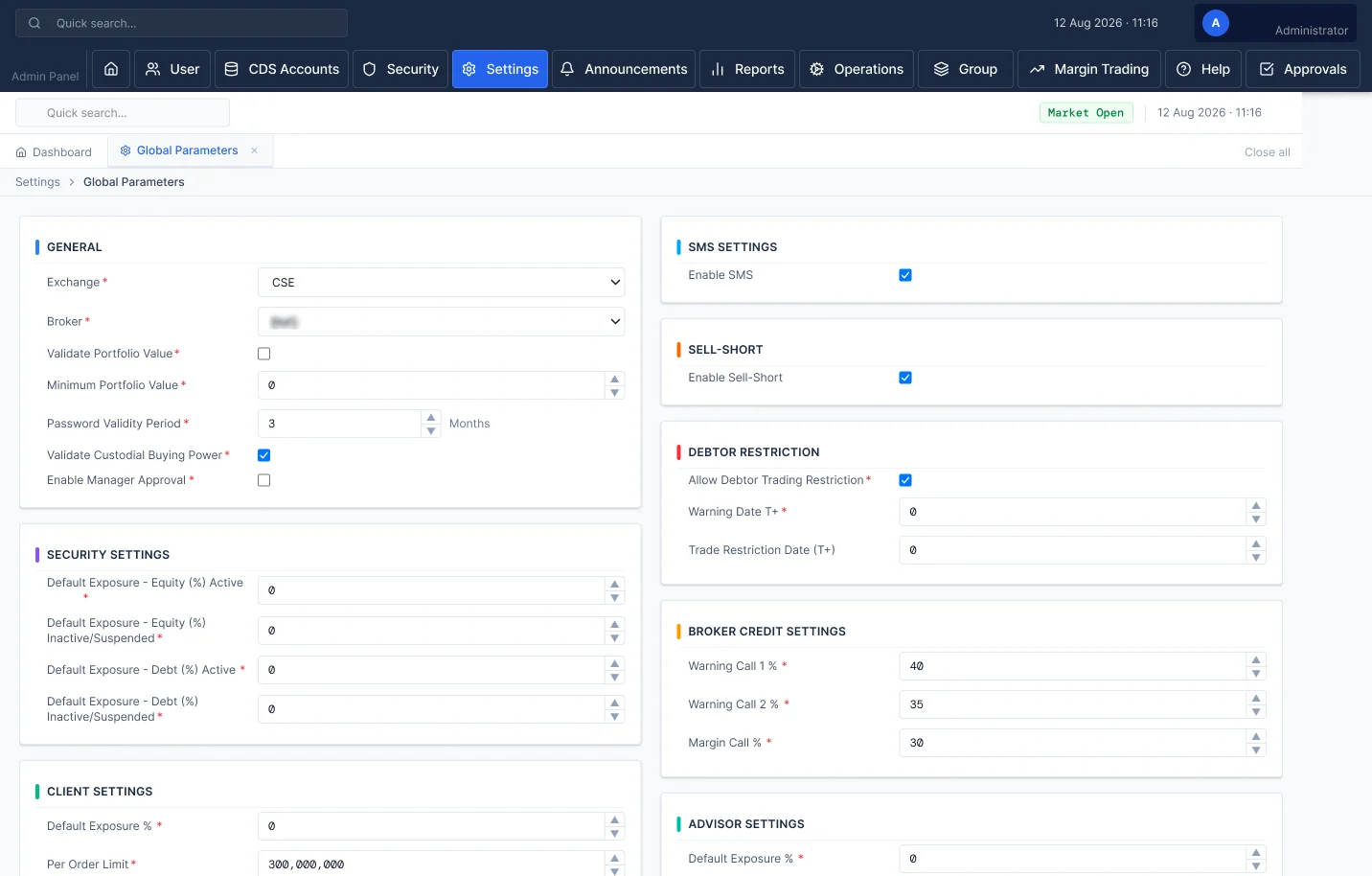
Task: Tick the Enable Manager Approval checkbox
Action: pyautogui.click(x=264, y=480)
